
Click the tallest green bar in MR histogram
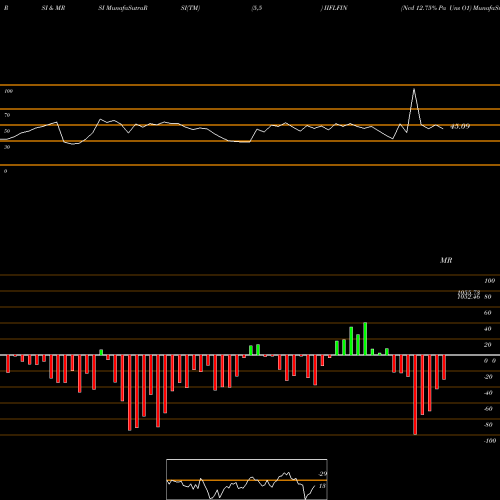pos(365,339)
